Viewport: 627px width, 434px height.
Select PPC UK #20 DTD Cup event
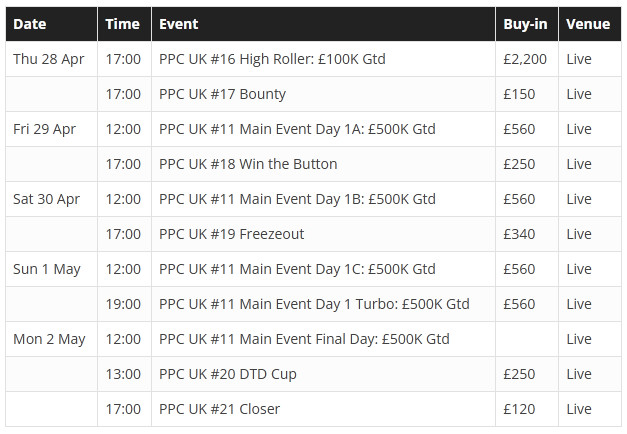(x=228, y=374)
